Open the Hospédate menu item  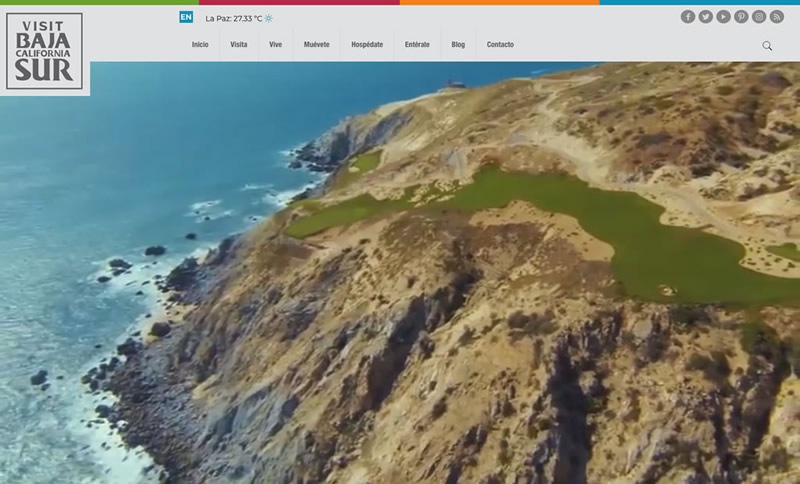[367, 44]
